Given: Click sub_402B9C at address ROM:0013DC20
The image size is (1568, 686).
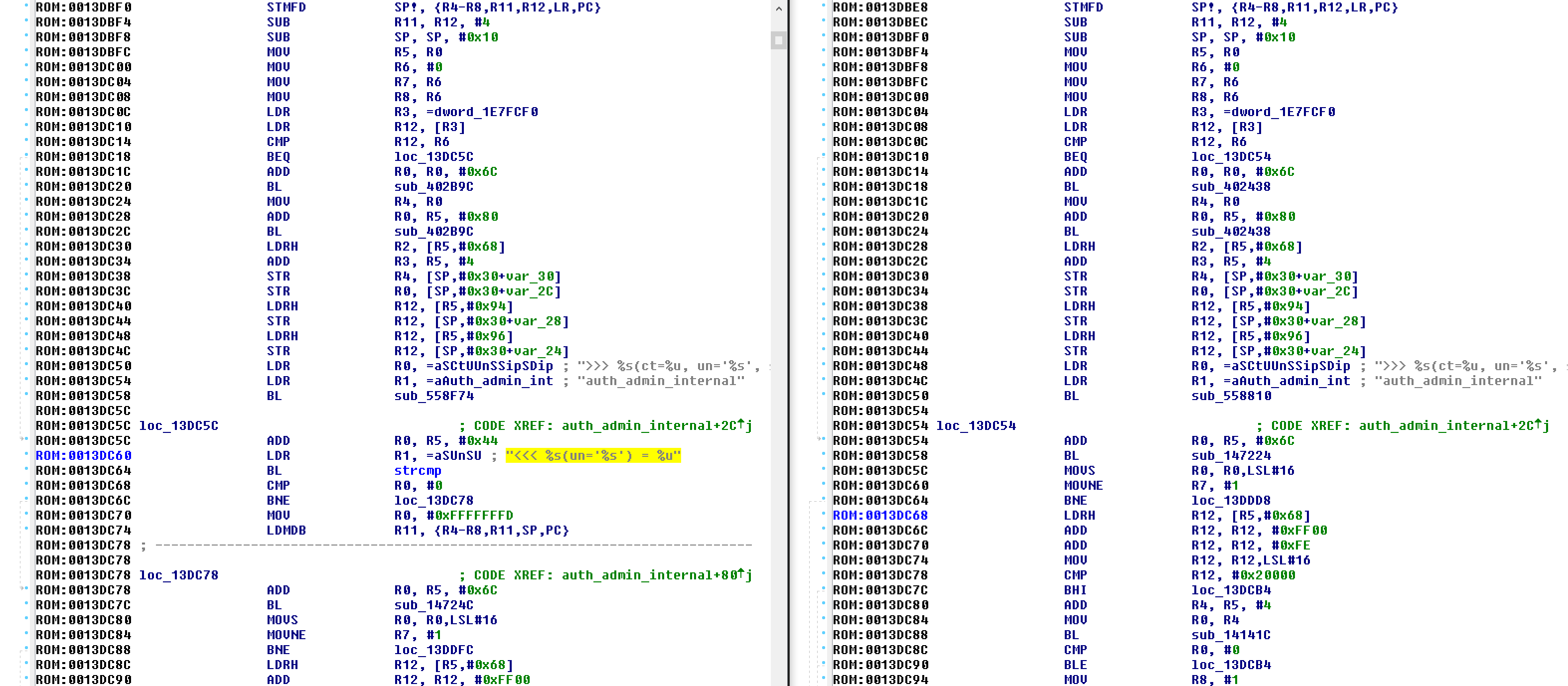Looking at the screenshot, I should [433, 187].
